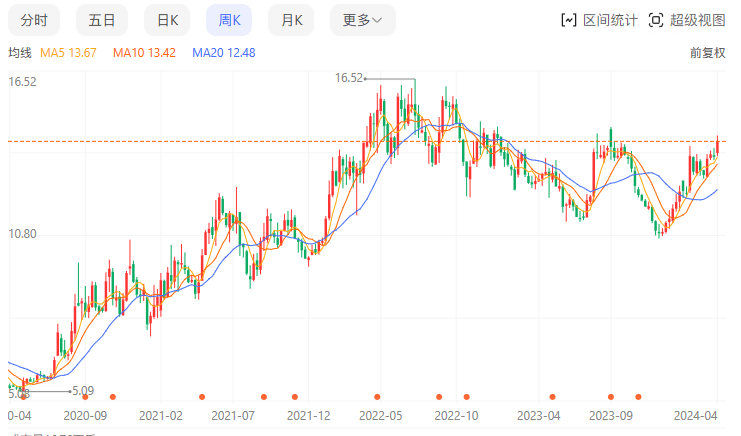Click the MA10 13.42 indicator label
This screenshot has width=741, height=436.
(144, 53)
